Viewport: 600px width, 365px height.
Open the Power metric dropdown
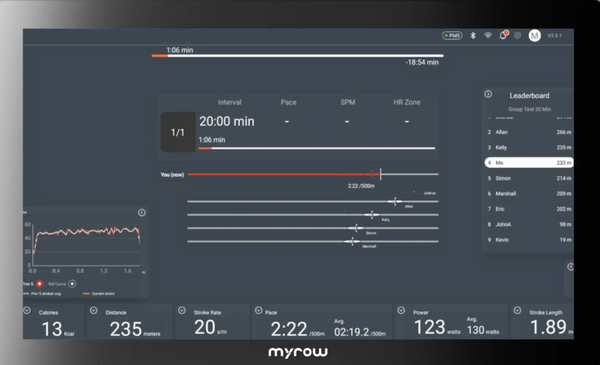click(401, 310)
